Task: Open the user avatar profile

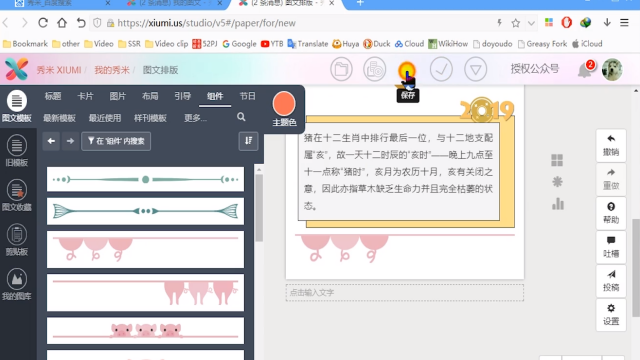Action: point(612,69)
